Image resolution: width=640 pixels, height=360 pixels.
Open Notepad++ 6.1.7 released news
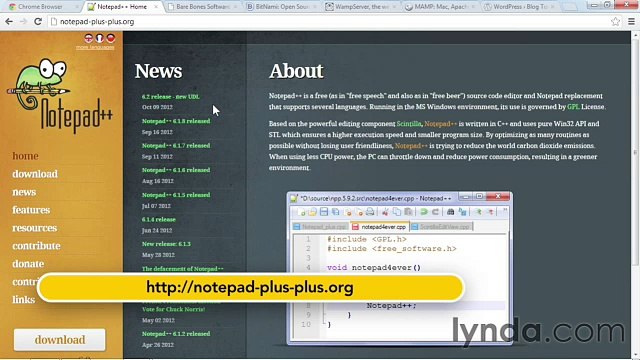(176, 146)
